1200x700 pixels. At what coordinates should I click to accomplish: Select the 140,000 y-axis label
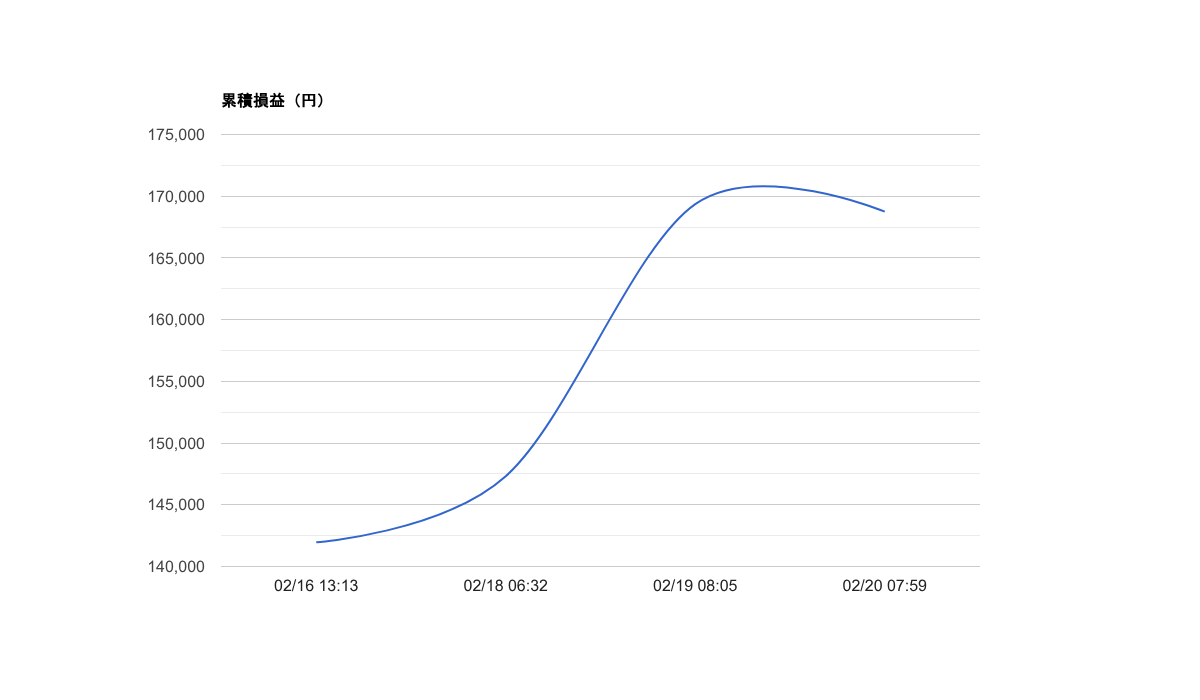(177, 567)
